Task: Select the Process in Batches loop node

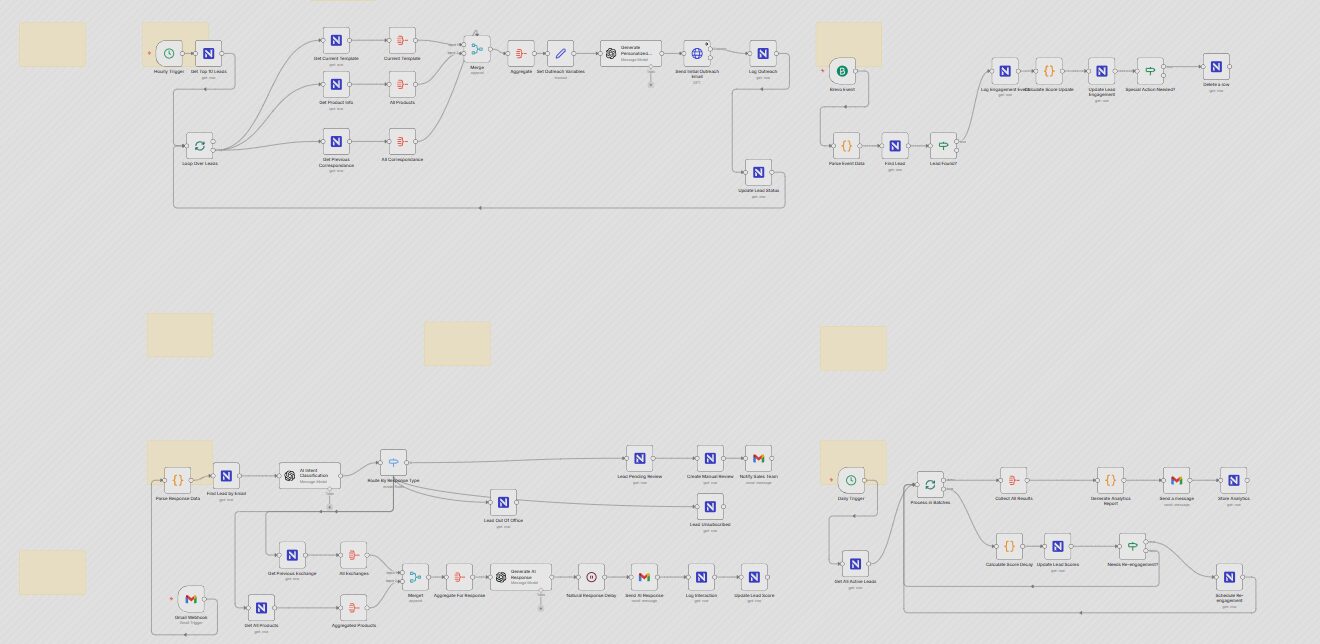Action: [x=930, y=485]
